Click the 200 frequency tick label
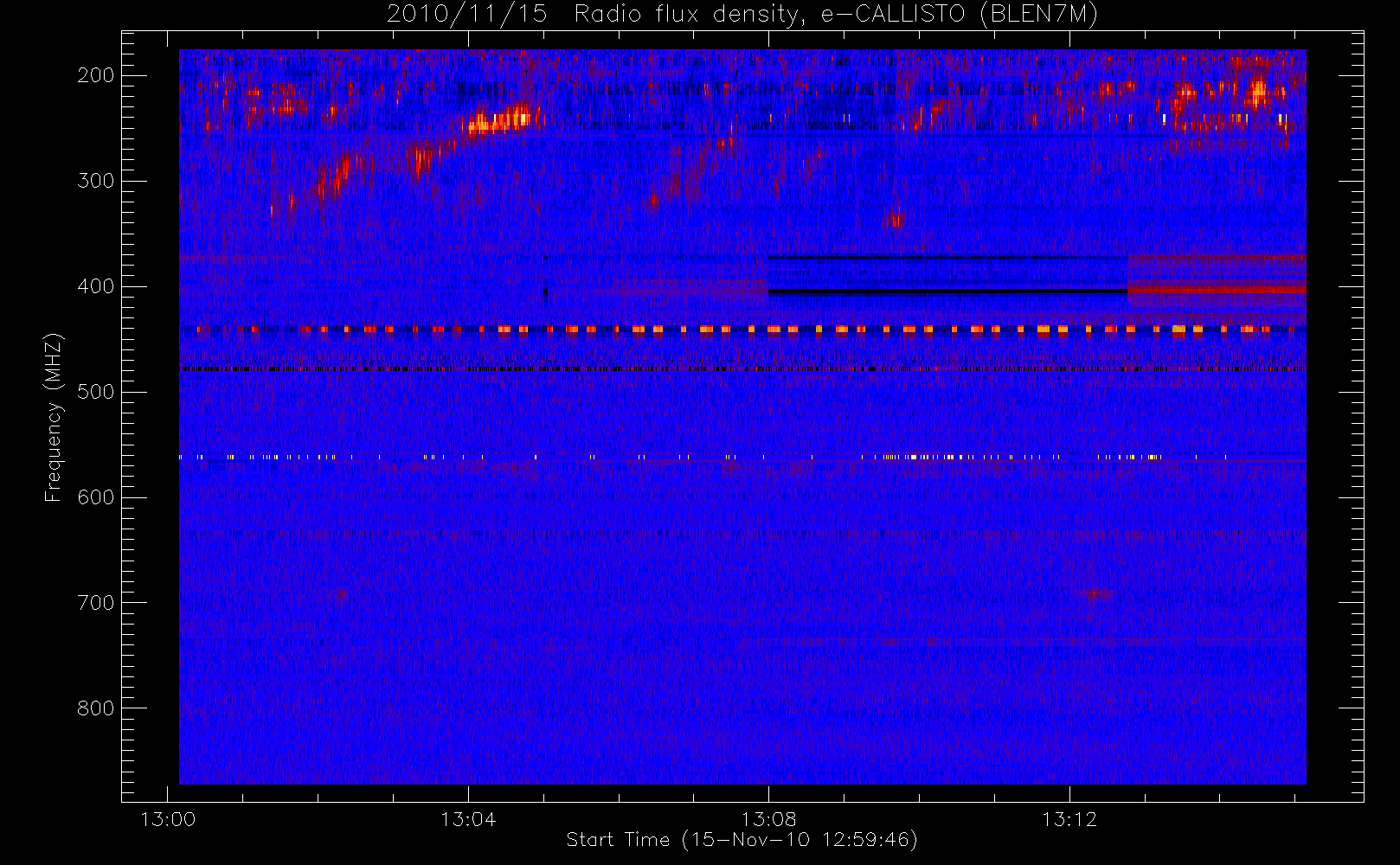1400x865 pixels. coord(96,75)
